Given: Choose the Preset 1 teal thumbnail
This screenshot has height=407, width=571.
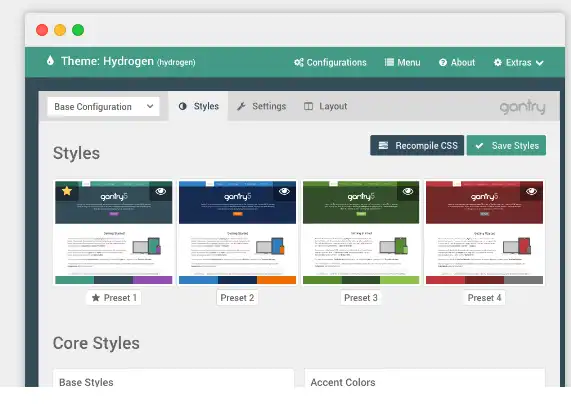Looking at the screenshot, I should [114, 232].
